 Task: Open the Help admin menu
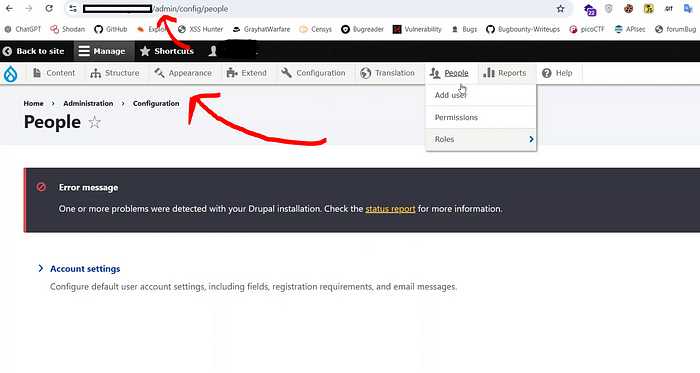[x=557, y=73]
